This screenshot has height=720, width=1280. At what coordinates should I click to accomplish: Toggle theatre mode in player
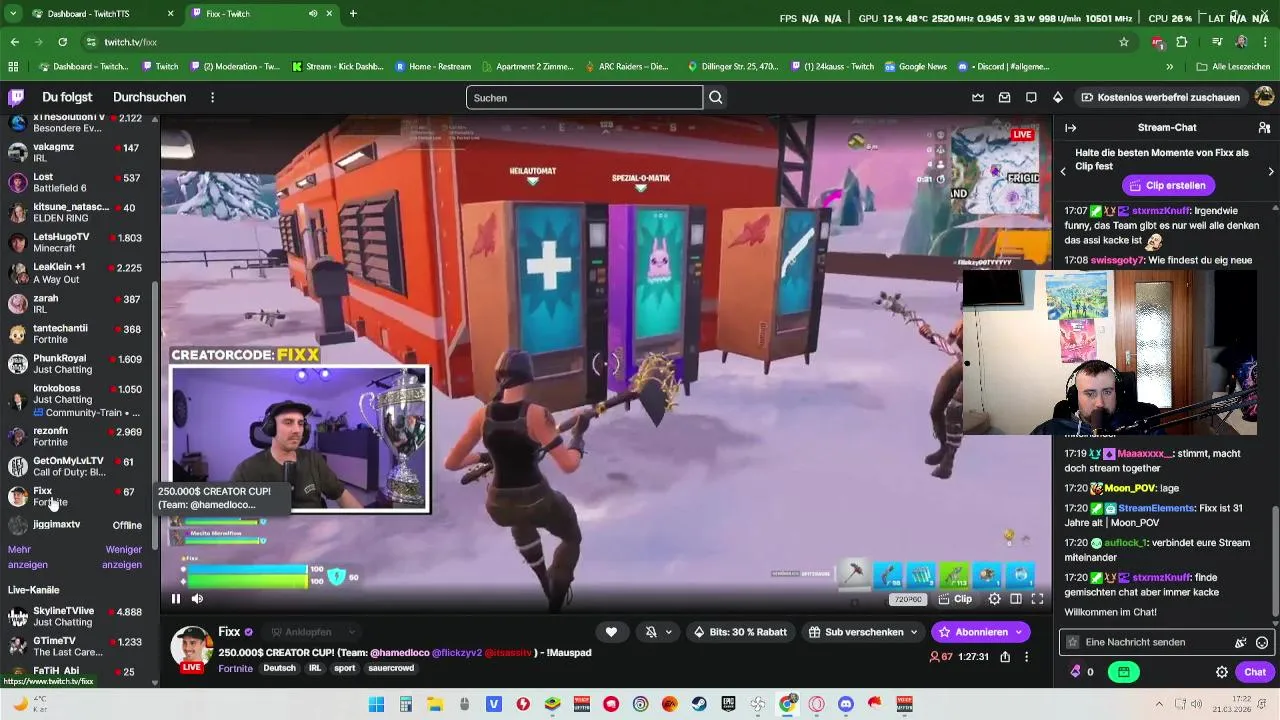(x=1016, y=599)
